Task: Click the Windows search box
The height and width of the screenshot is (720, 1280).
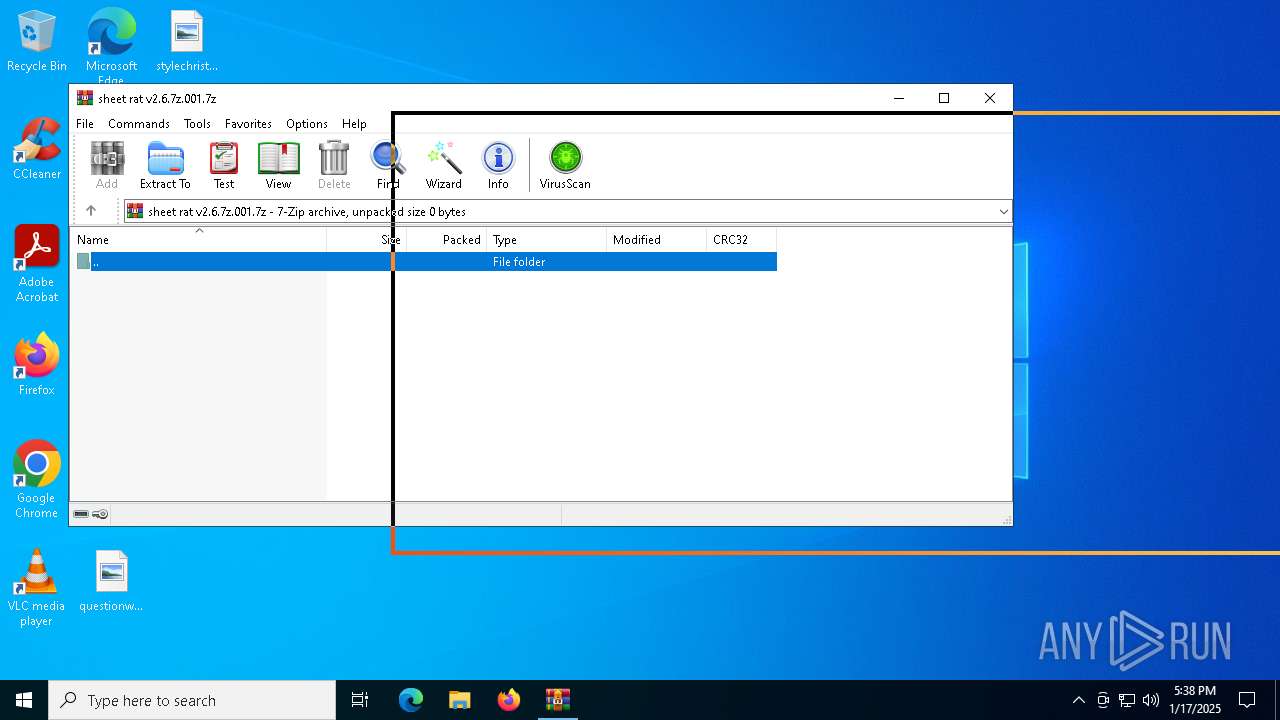Action: 192,700
